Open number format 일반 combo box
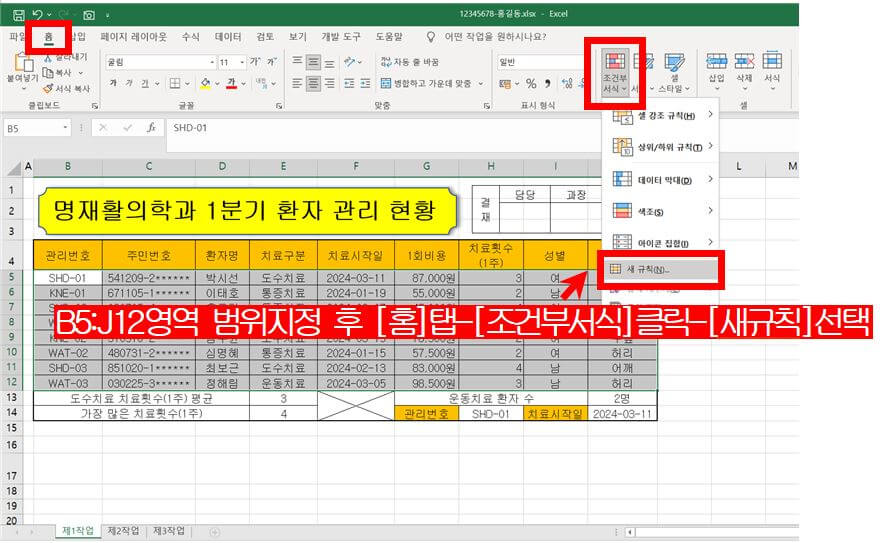This screenshot has width=886, height=543. tap(540, 62)
